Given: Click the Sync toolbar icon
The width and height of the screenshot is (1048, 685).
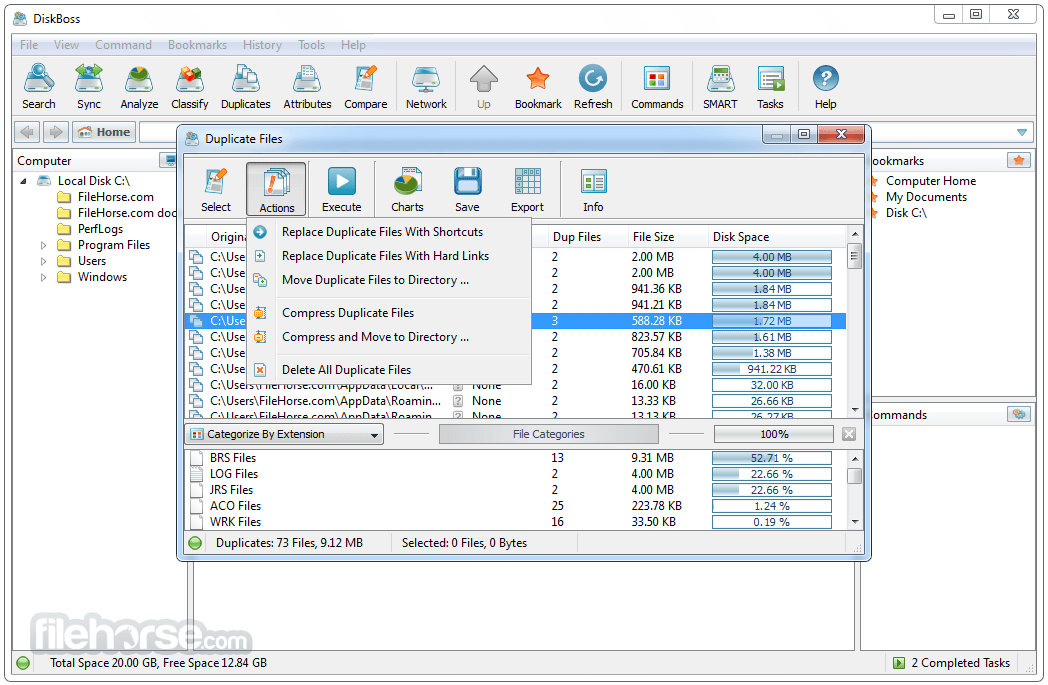Looking at the screenshot, I should pyautogui.click(x=89, y=87).
